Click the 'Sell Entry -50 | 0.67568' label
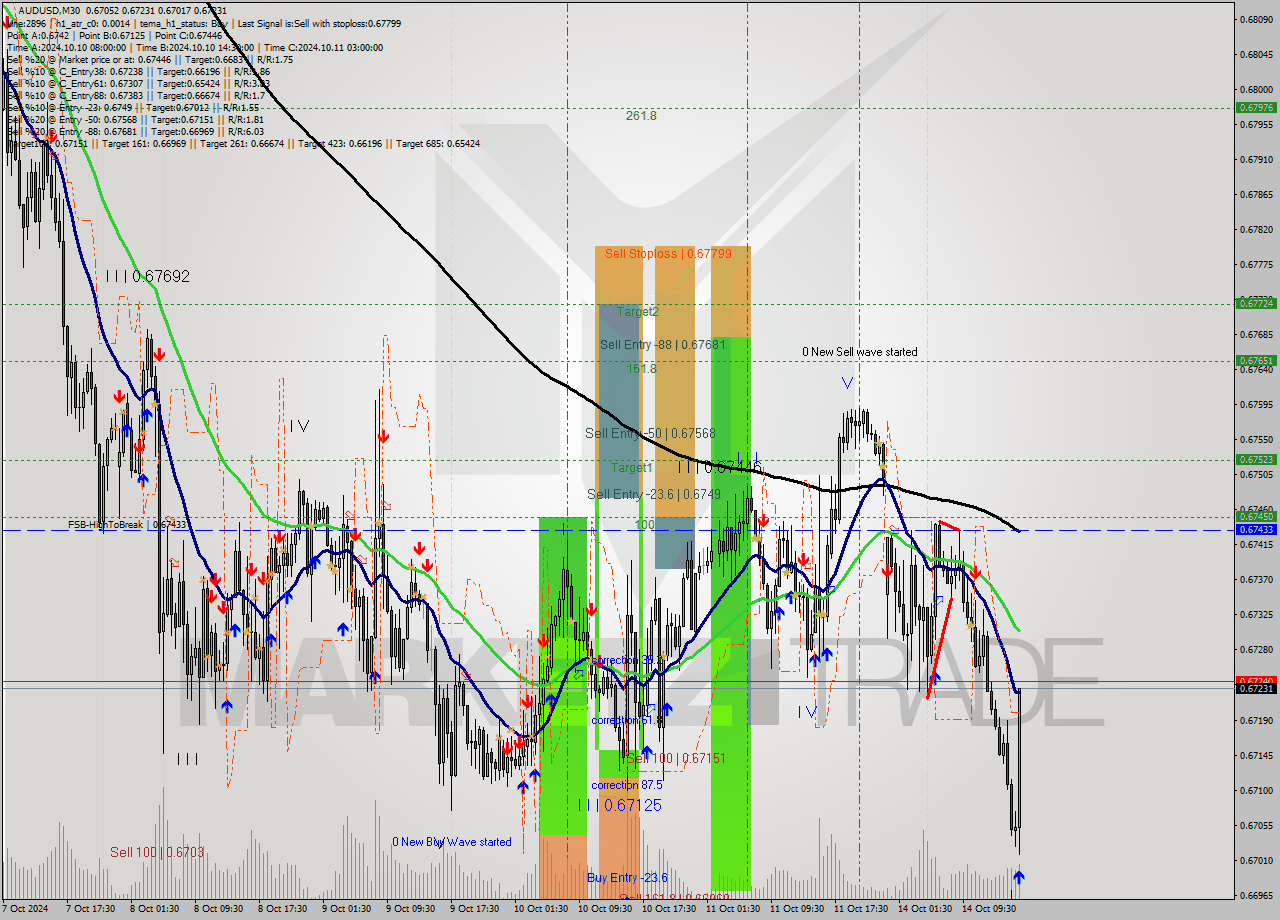Screen dimensions: 1280x920 (650, 433)
